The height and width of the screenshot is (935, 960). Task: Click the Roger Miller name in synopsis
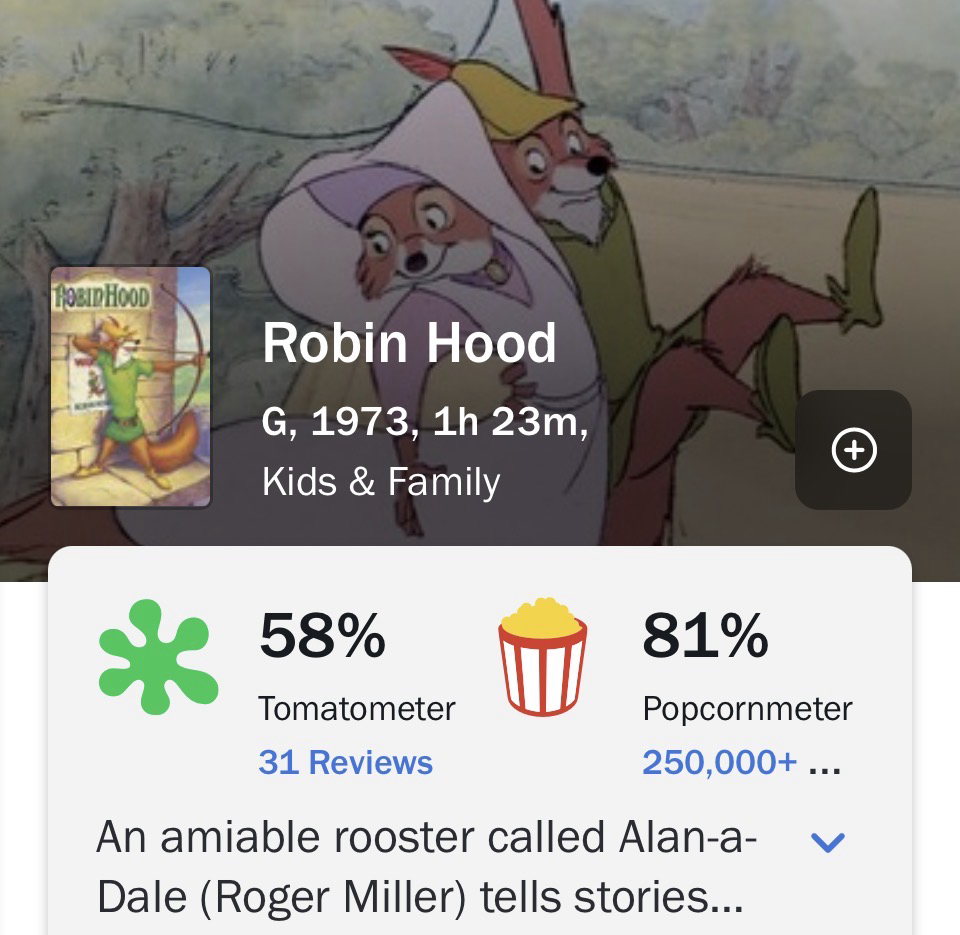338,898
